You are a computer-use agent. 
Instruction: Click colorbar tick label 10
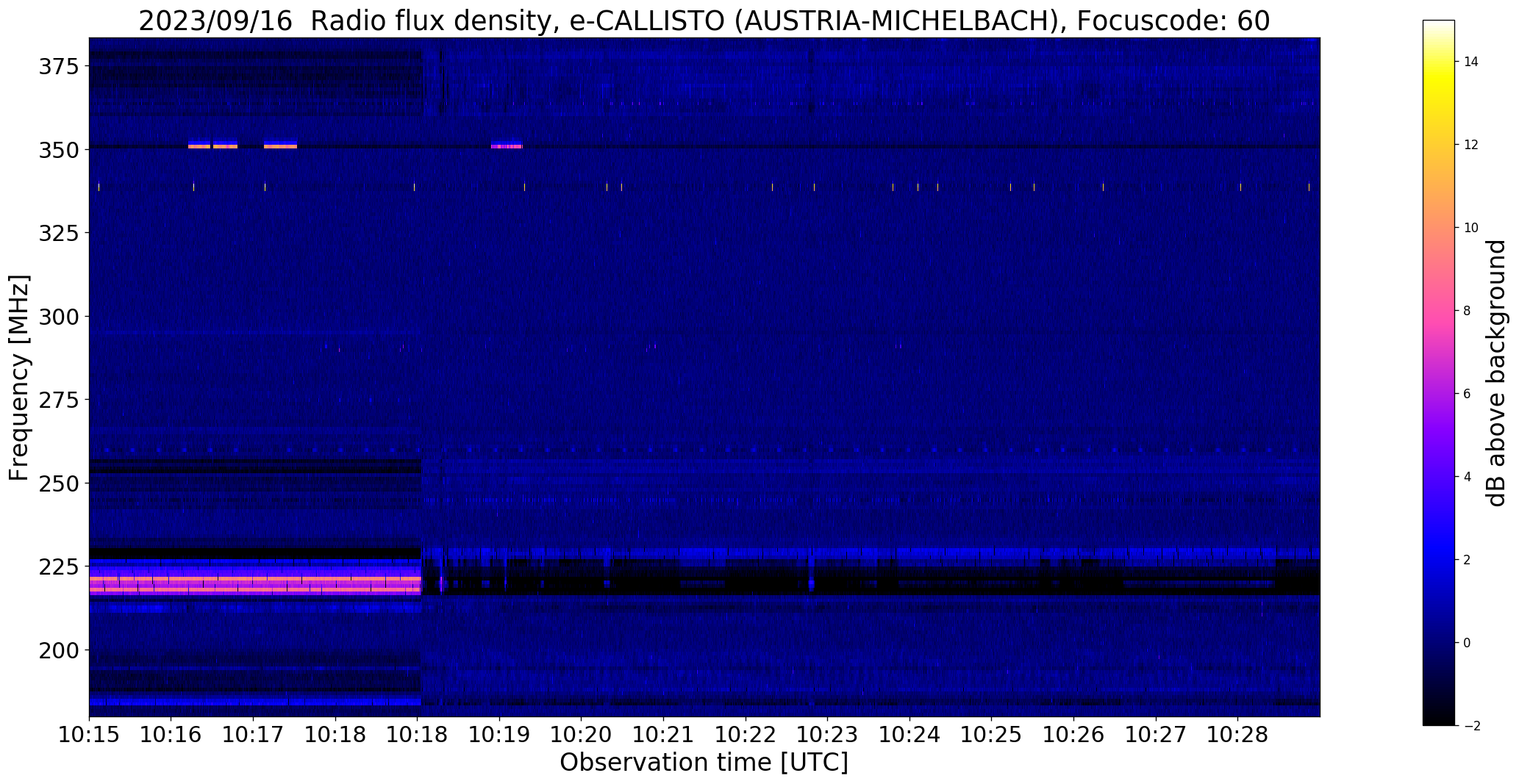pos(1471,228)
